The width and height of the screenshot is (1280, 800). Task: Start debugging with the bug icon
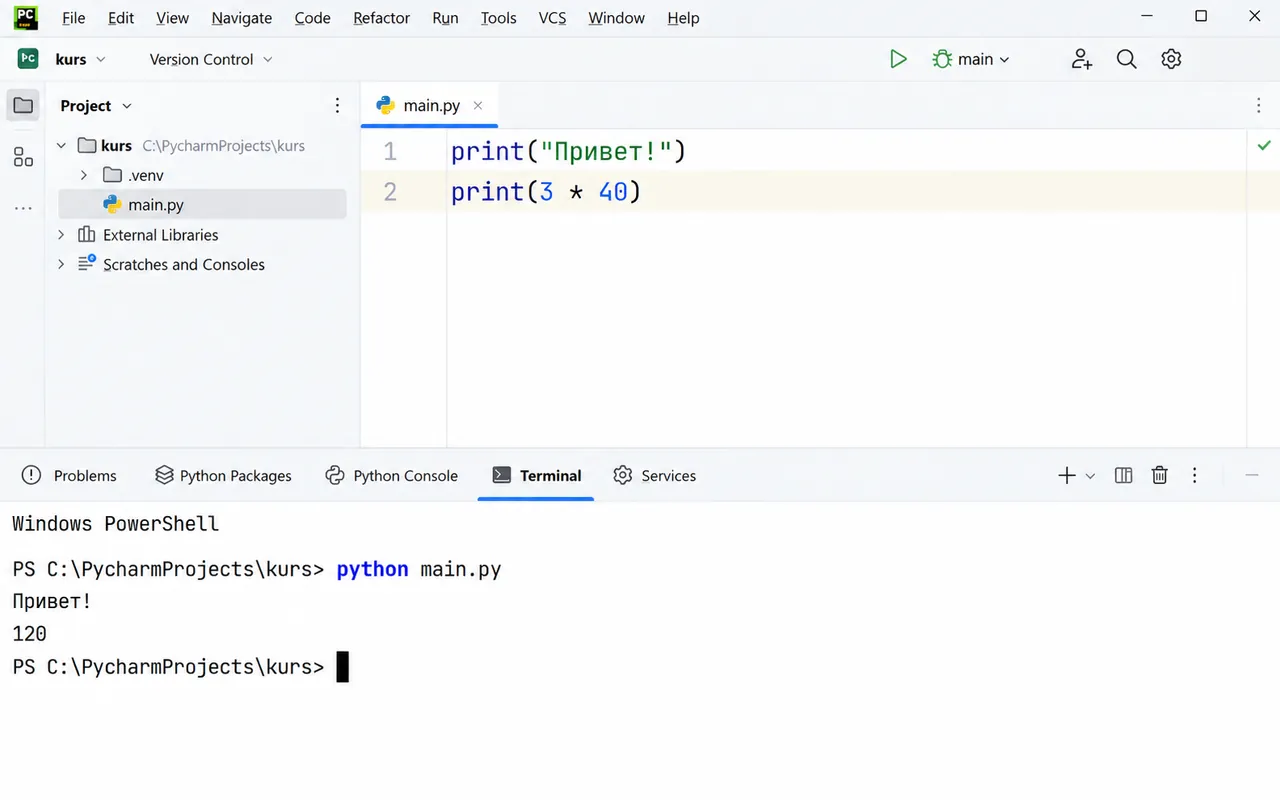tap(942, 59)
